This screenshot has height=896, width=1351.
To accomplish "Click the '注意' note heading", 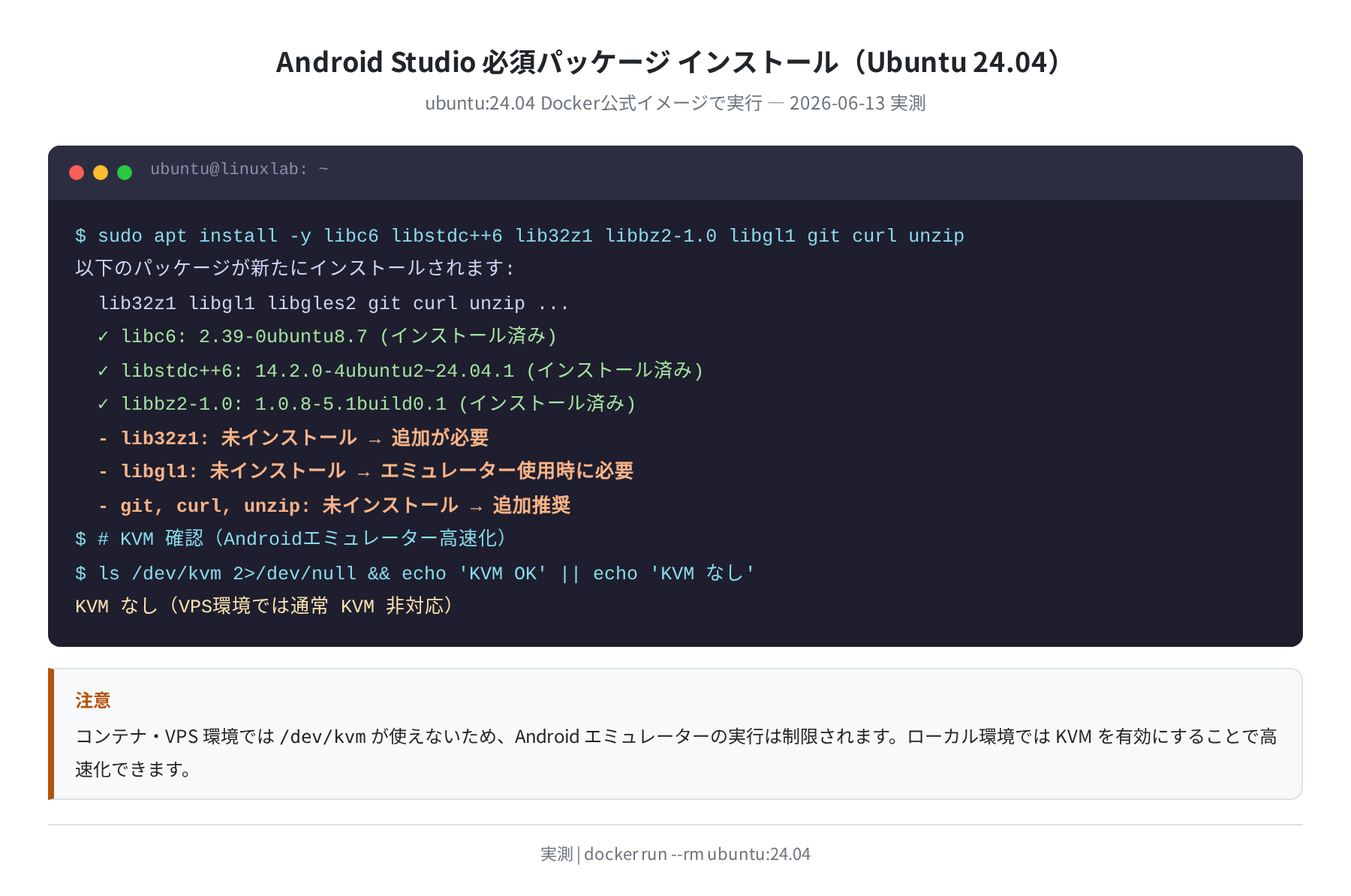I will [93, 700].
